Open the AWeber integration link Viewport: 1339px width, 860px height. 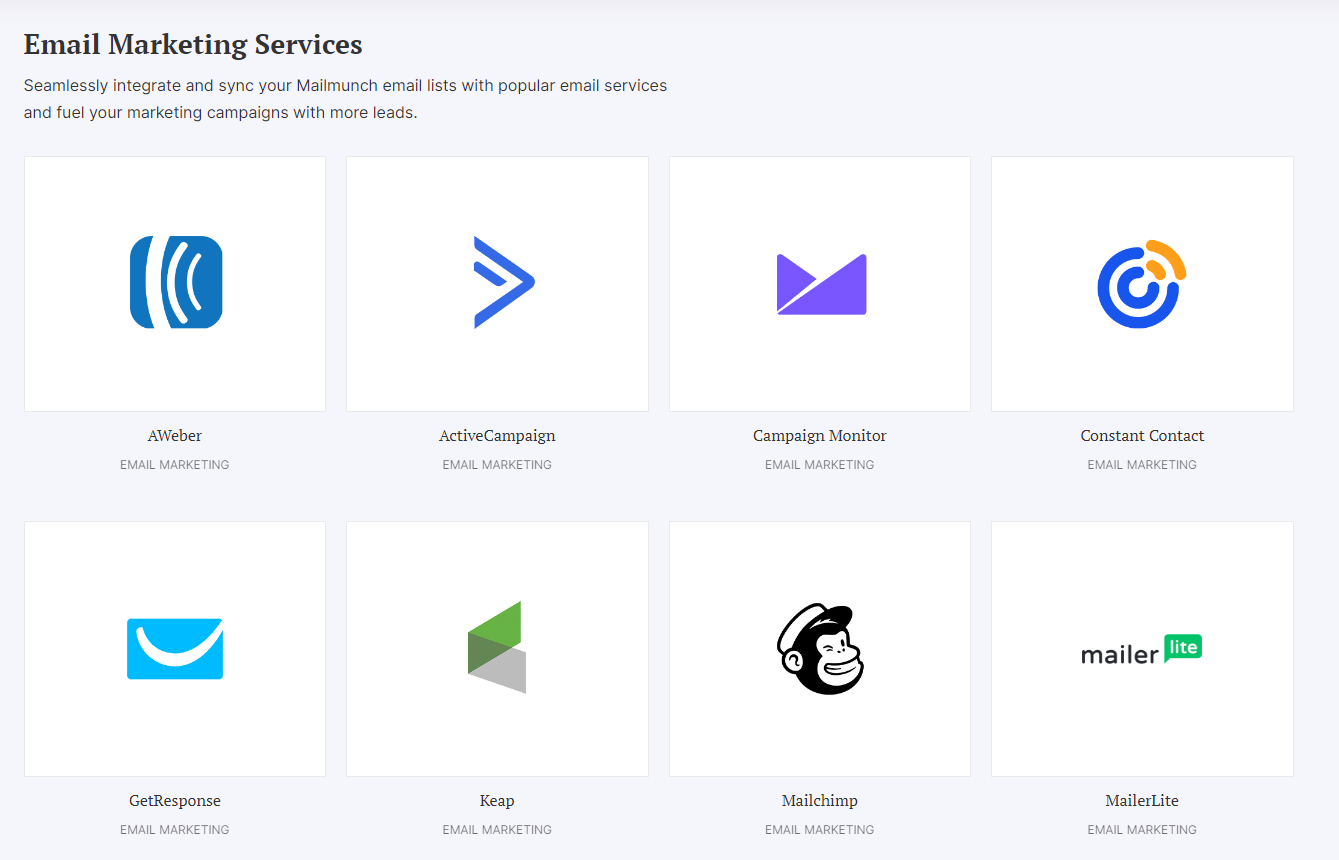pyautogui.click(x=175, y=436)
